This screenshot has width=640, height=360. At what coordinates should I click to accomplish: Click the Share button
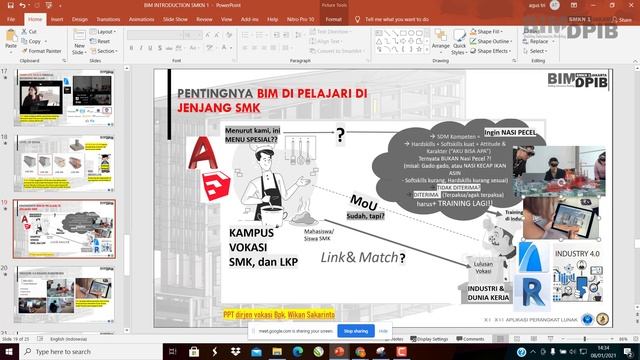pos(622,20)
